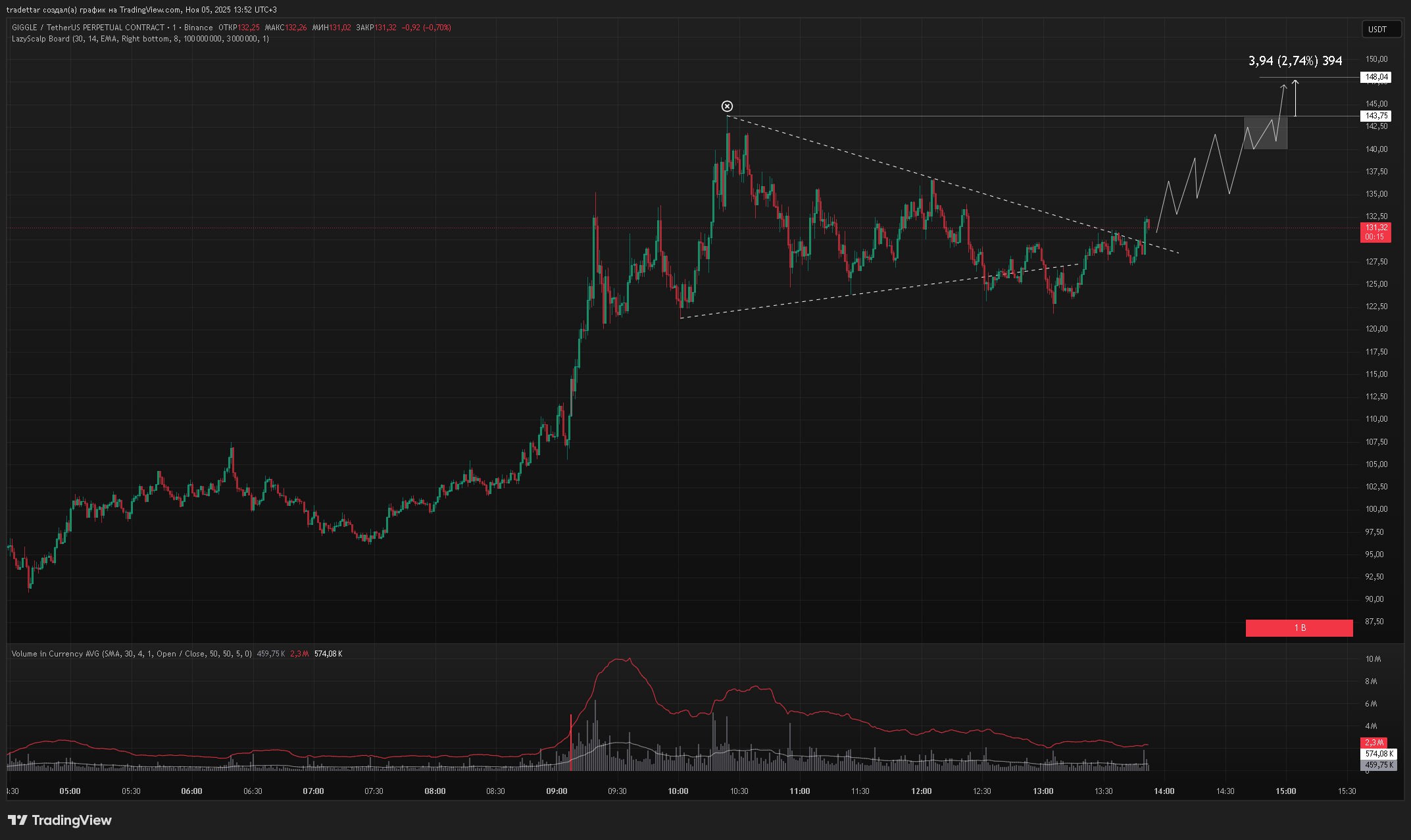
Task: Click the 14:00 mark on the time axis
Action: point(1164,791)
